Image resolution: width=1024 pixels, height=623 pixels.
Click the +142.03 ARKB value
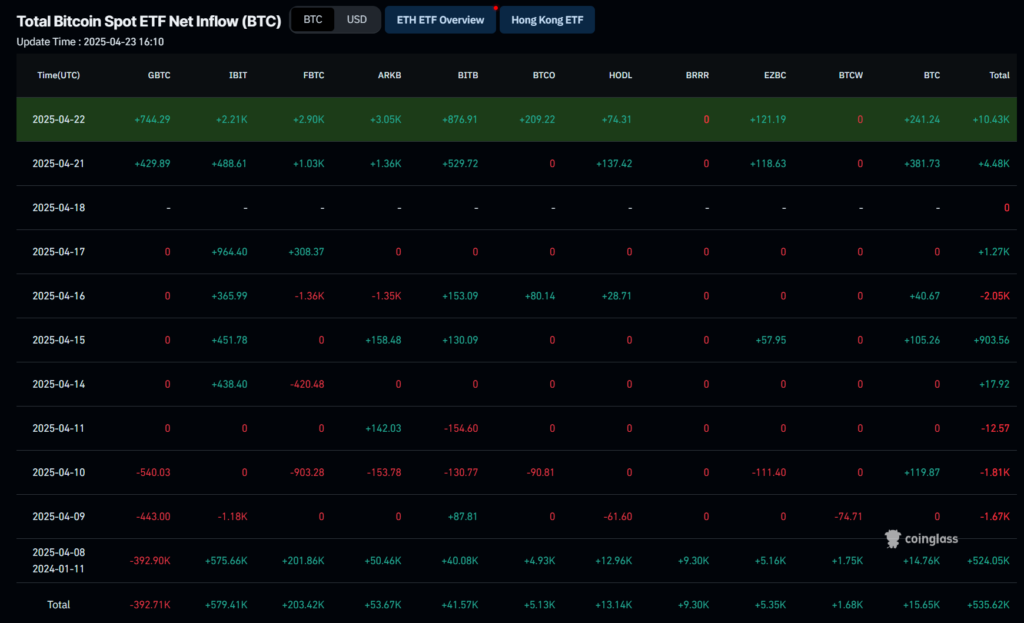point(383,428)
